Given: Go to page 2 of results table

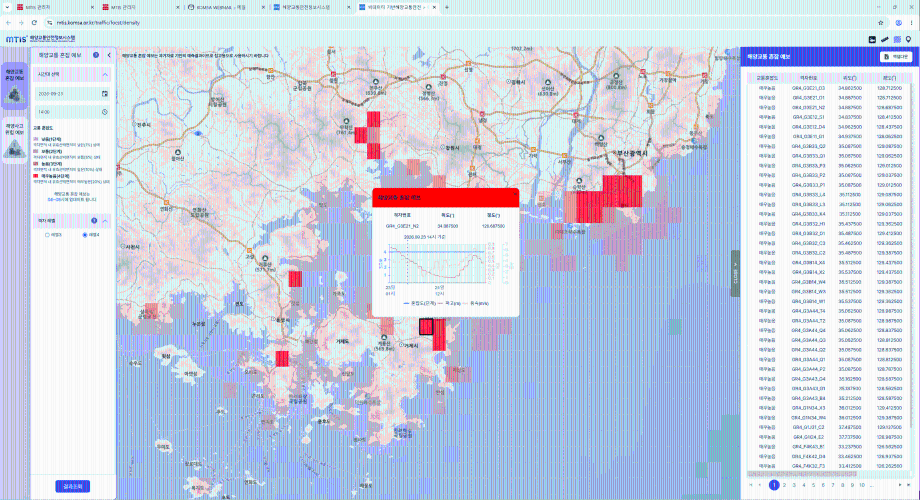Looking at the screenshot, I should [784, 485].
